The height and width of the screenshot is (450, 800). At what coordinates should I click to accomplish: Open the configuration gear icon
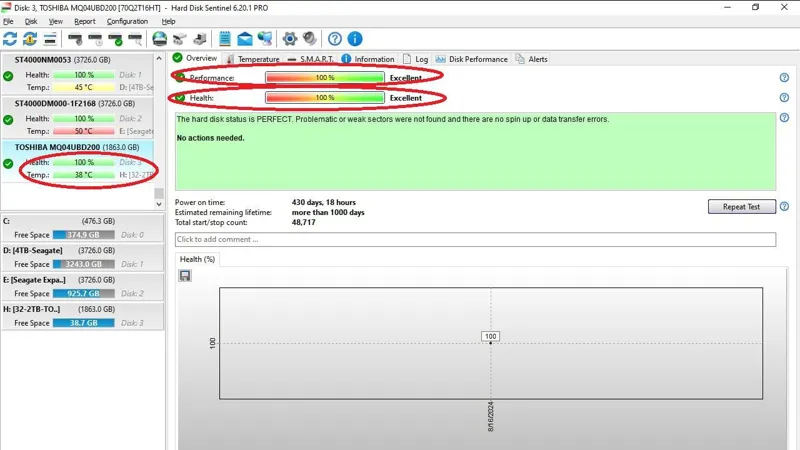click(290, 39)
